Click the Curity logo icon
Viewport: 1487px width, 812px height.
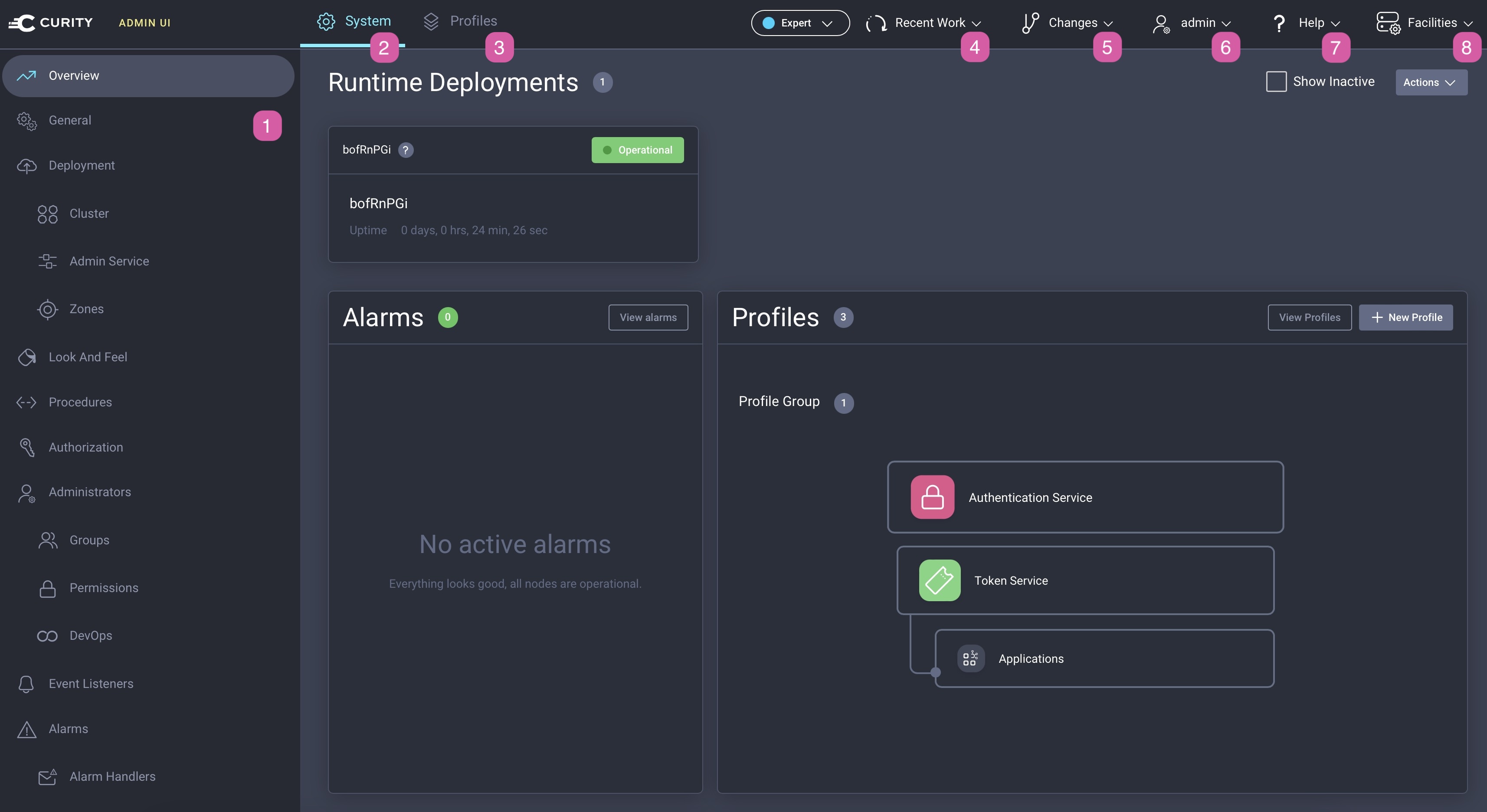[x=22, y=23]
